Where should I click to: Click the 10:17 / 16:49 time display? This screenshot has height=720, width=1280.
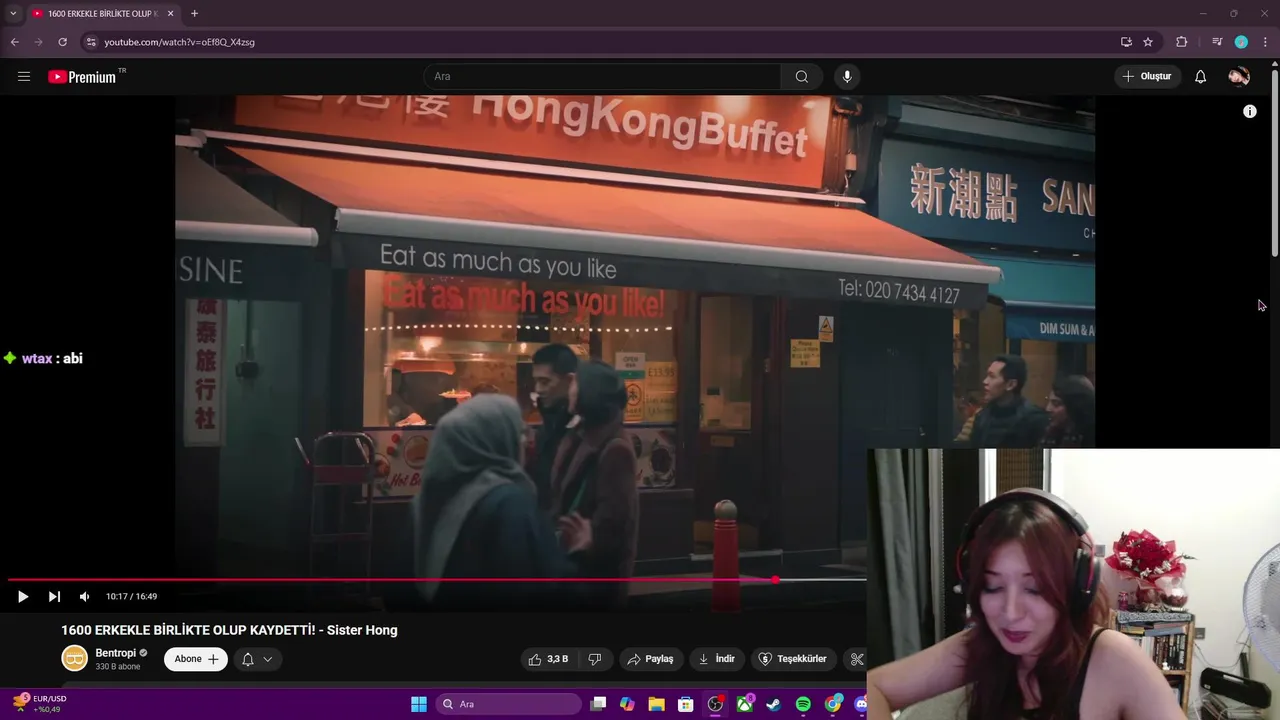[131, 597]
